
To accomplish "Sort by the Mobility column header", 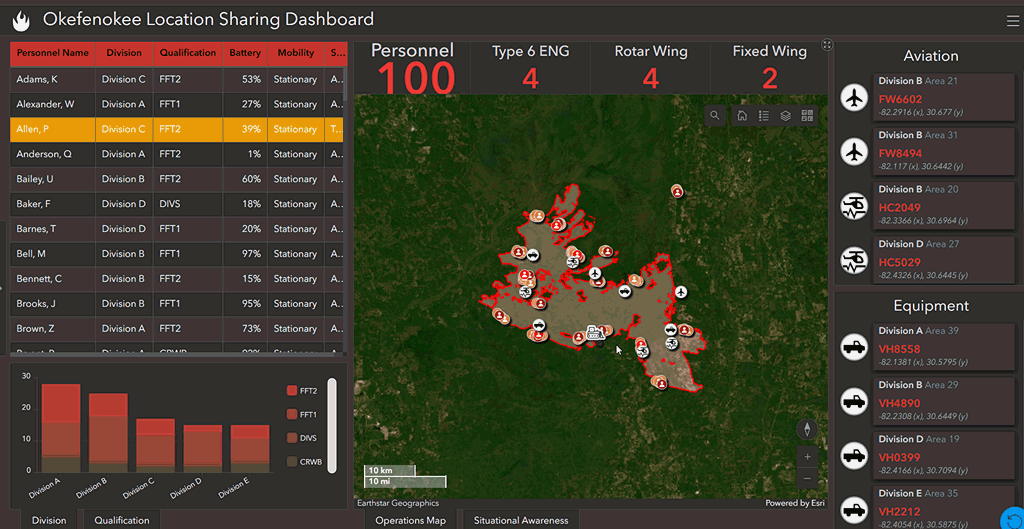I will [295, 53].
